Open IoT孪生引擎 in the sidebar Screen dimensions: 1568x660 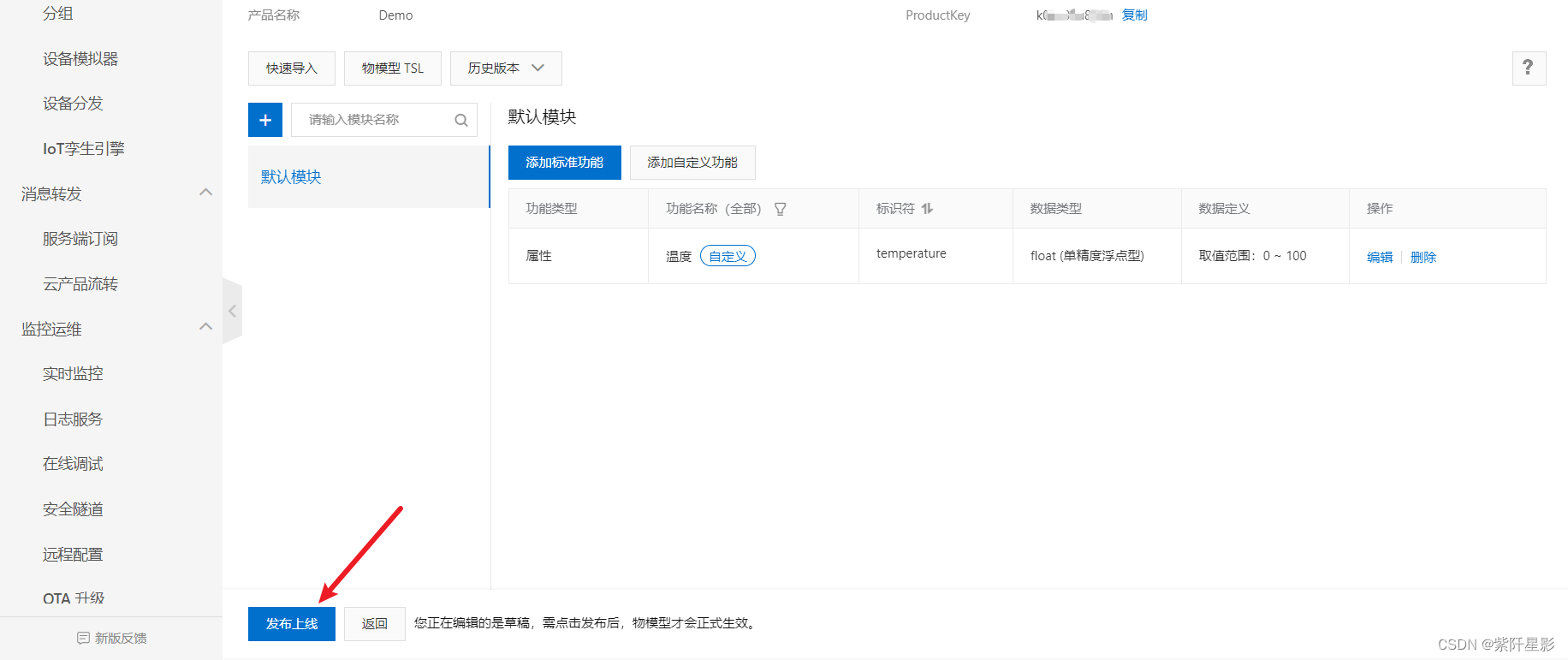[x=84, y=149]
